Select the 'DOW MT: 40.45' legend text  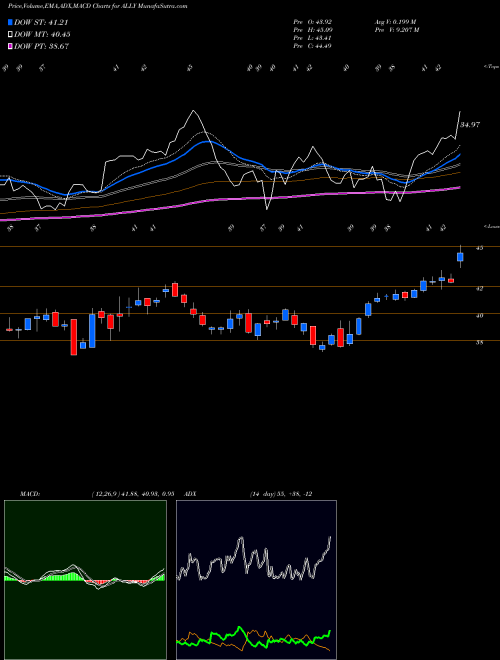[42, 35]
